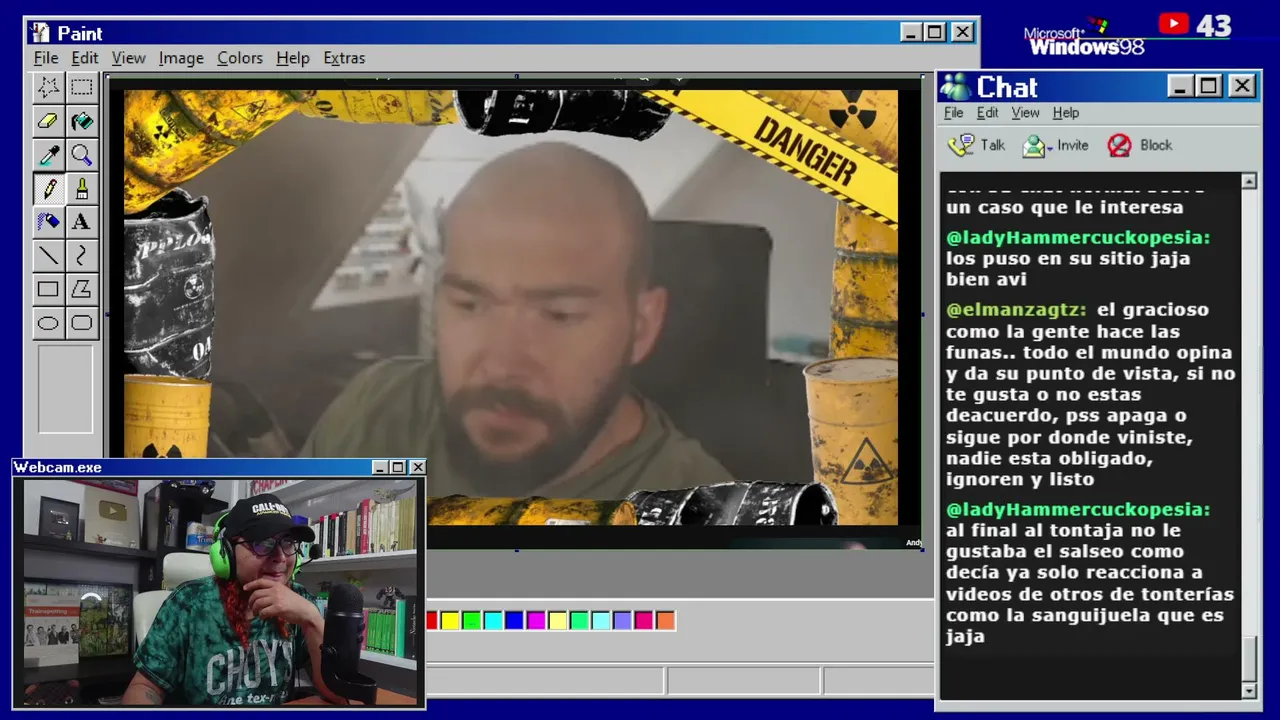
Task: Click the Talk button in Chat
Action: [x=977, y=145]
